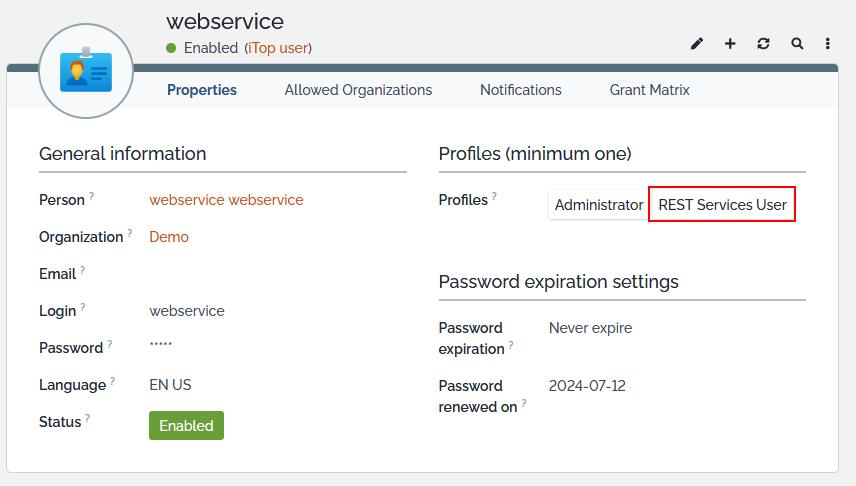Viewport: 856px width, 486px height.
Task: Switch to the Properties tab
Action: (202, 90)
